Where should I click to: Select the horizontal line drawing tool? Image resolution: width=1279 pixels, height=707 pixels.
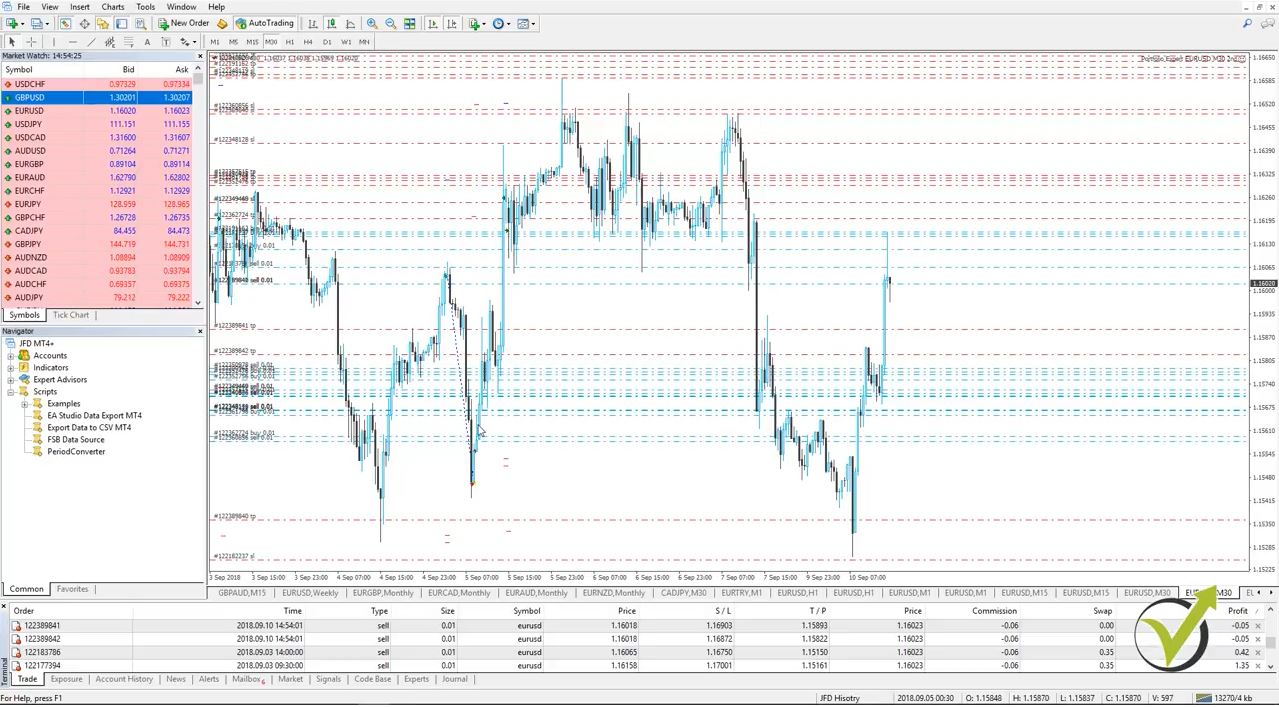(73, 41)
